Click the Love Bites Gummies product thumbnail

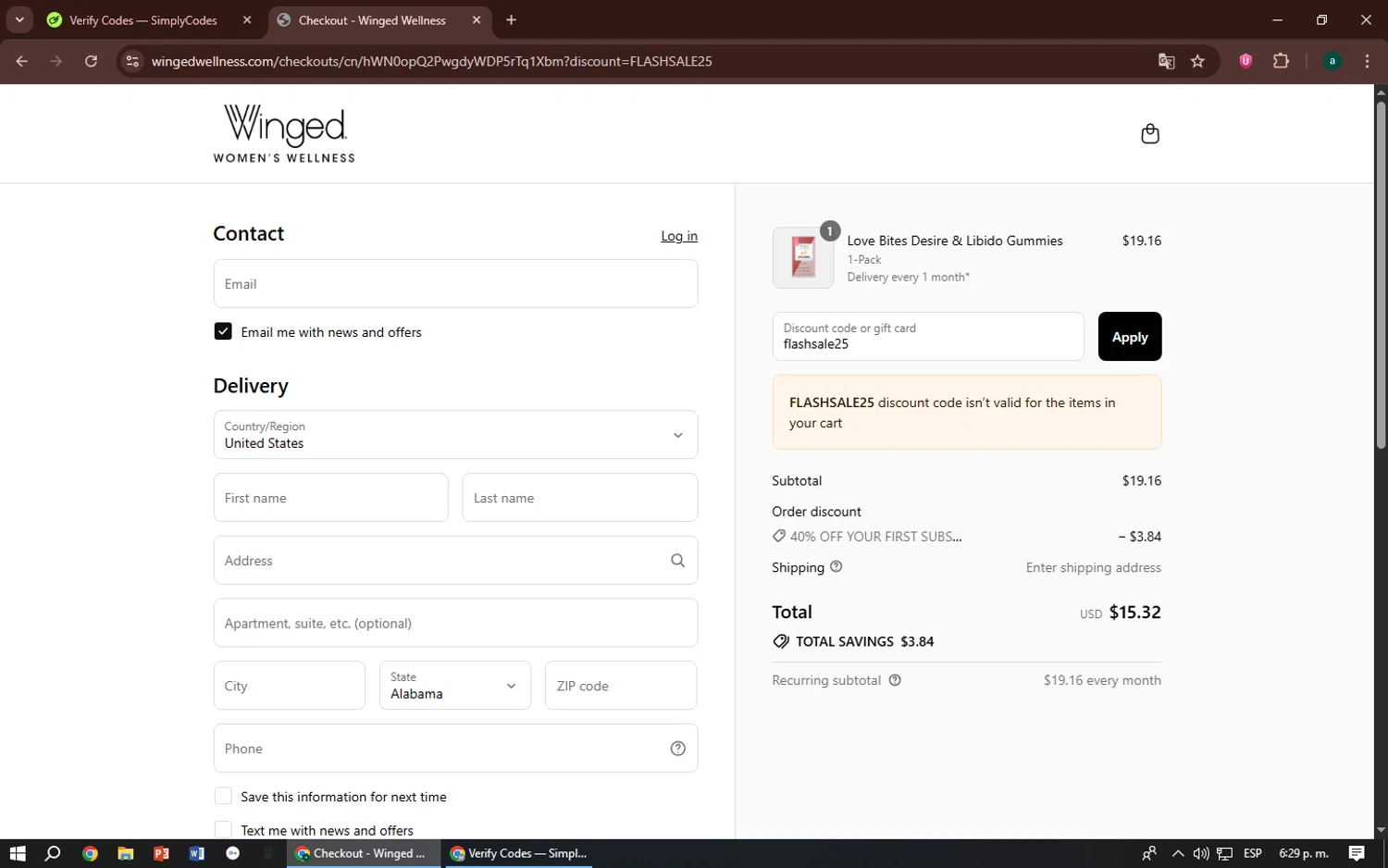point(803,258)
